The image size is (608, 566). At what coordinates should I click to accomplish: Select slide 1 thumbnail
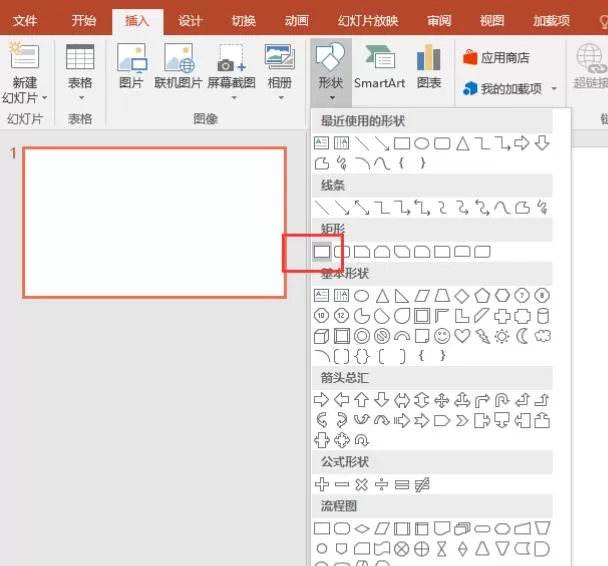click(x=155, y=222)
